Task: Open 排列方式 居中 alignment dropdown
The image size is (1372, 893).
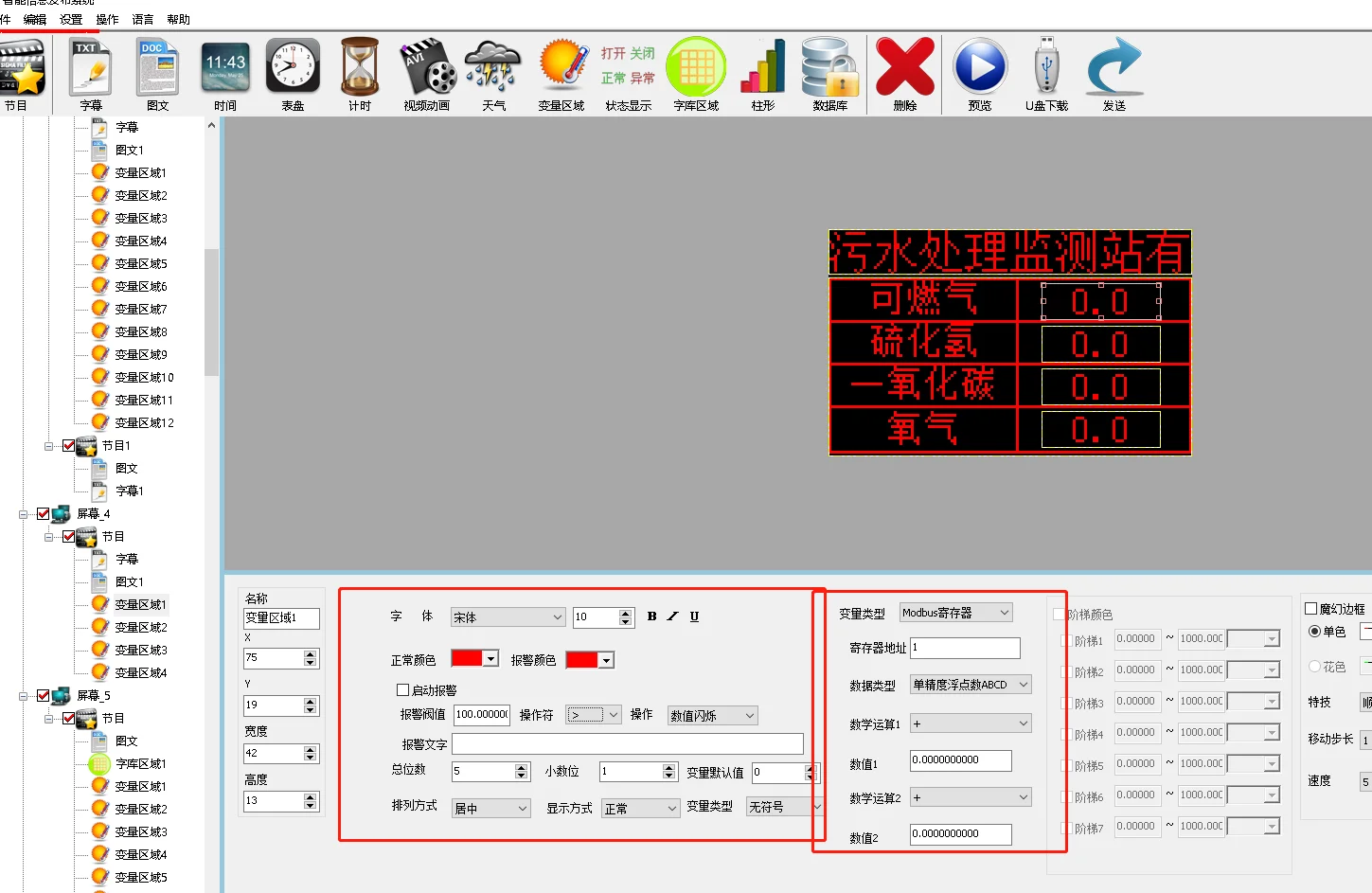Action: click(x=490, y=808)
